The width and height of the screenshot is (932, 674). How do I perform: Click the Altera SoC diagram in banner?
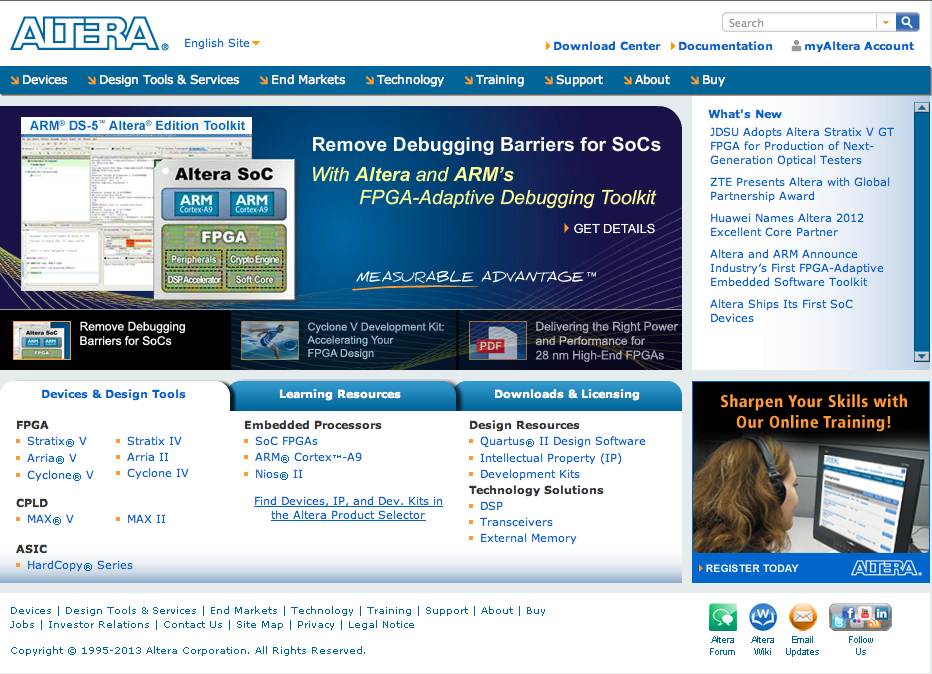[x=224, y=229]
